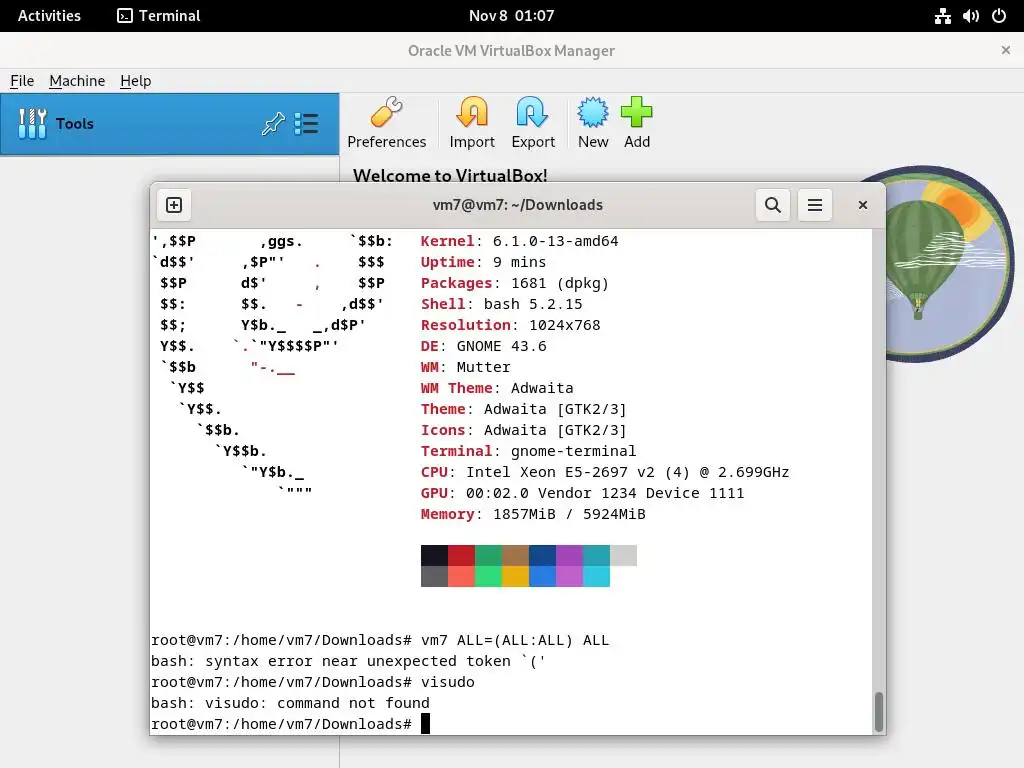Click the Kernel version line

pyautogui.click(x=519, y=241)
